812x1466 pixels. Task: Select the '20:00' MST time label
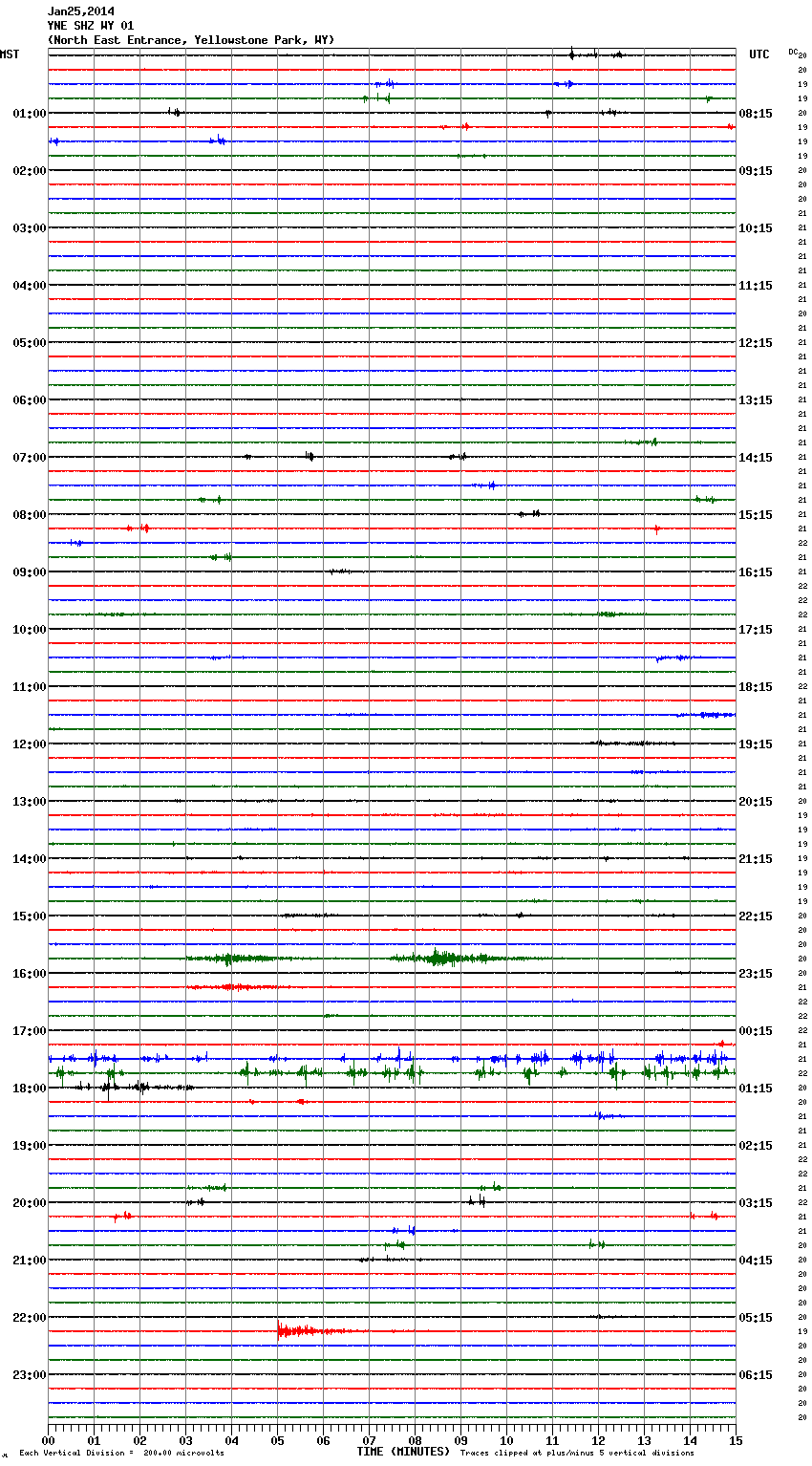30,1203
